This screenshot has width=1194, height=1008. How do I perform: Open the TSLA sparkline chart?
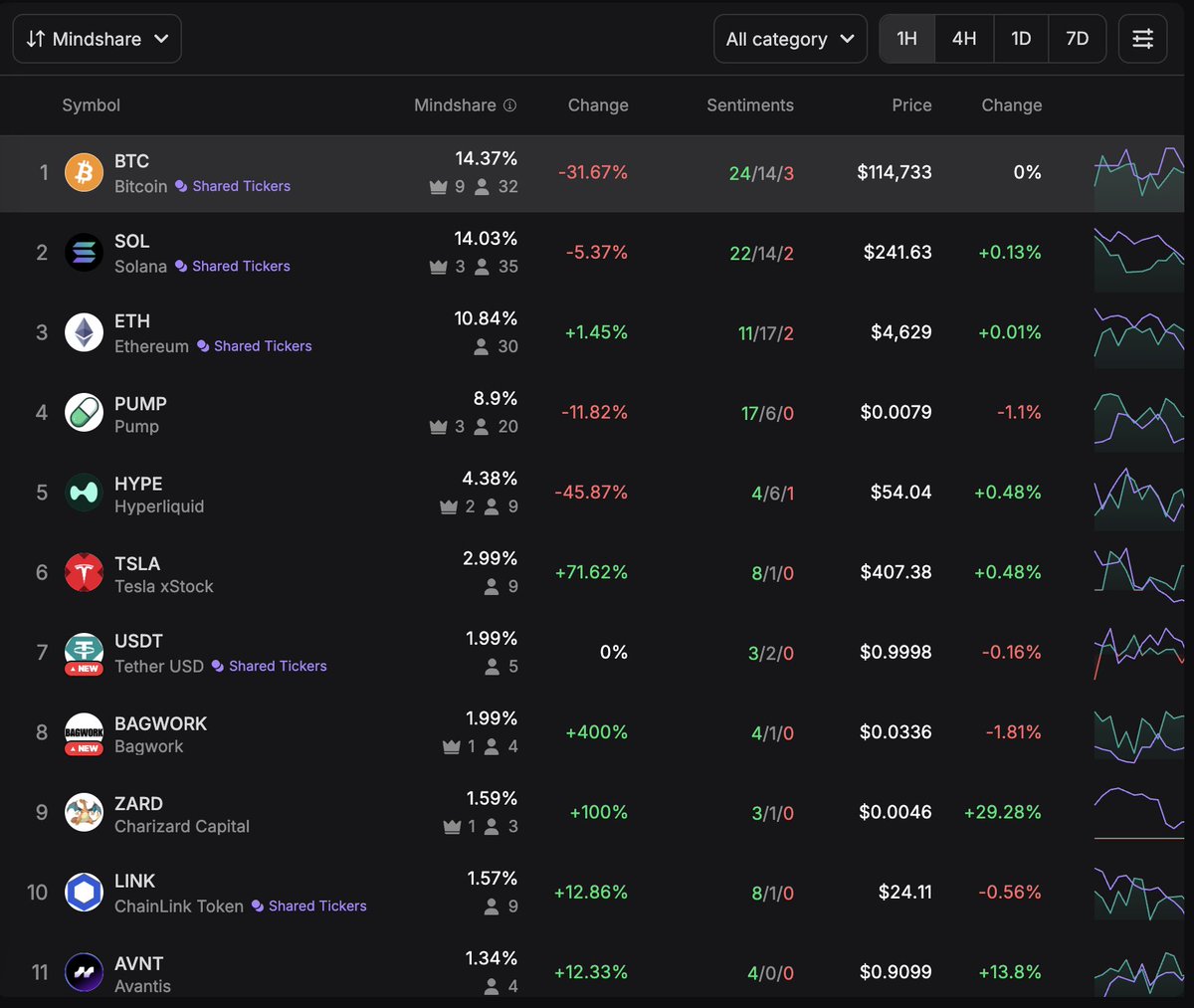coord(1139,574)
